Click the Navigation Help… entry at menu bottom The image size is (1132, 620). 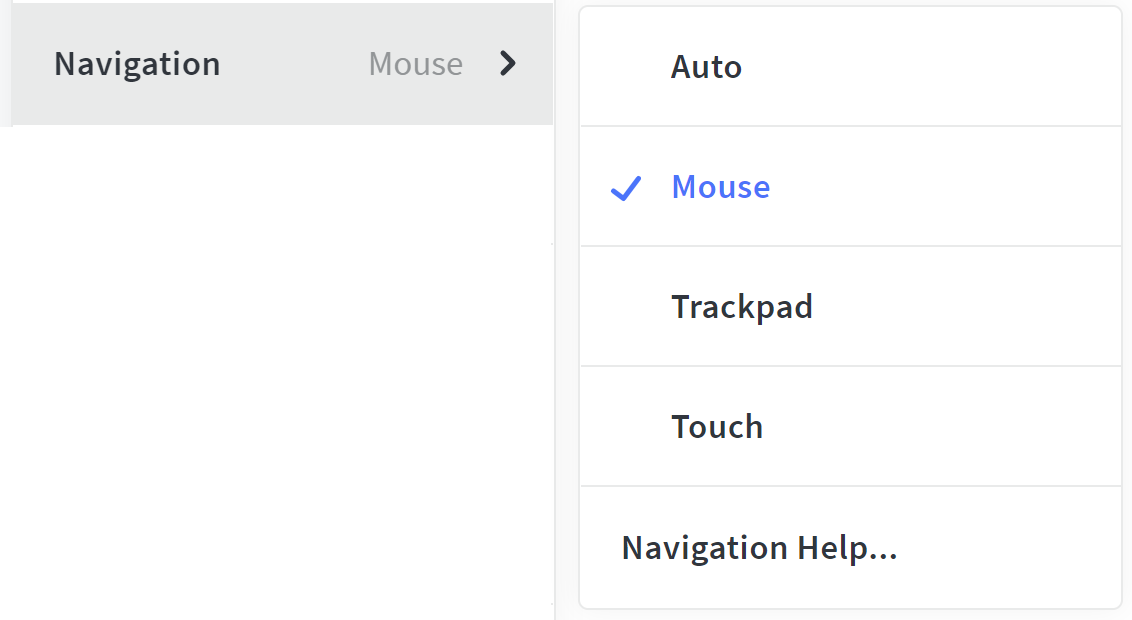(759, 548)
